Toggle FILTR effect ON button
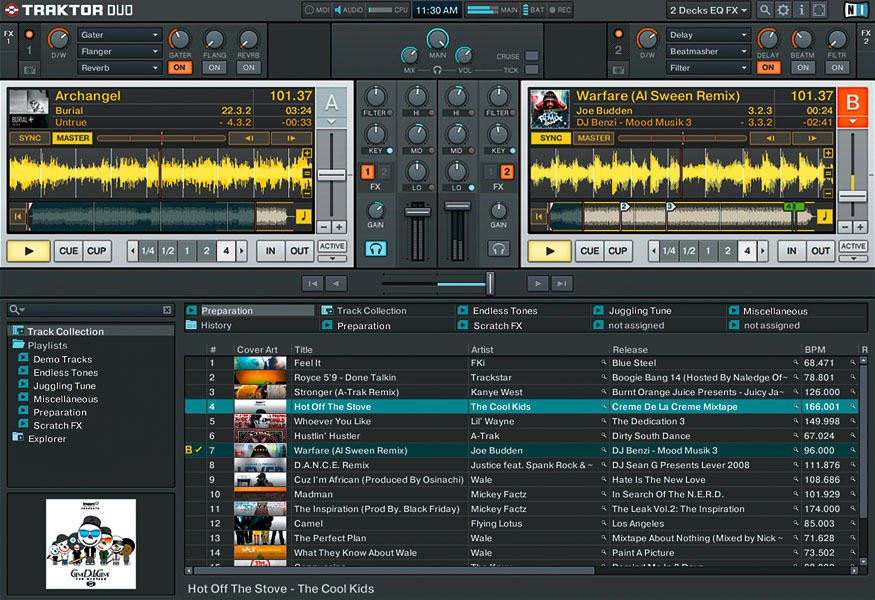Screen dimensions: 875x600 point(837,68)
